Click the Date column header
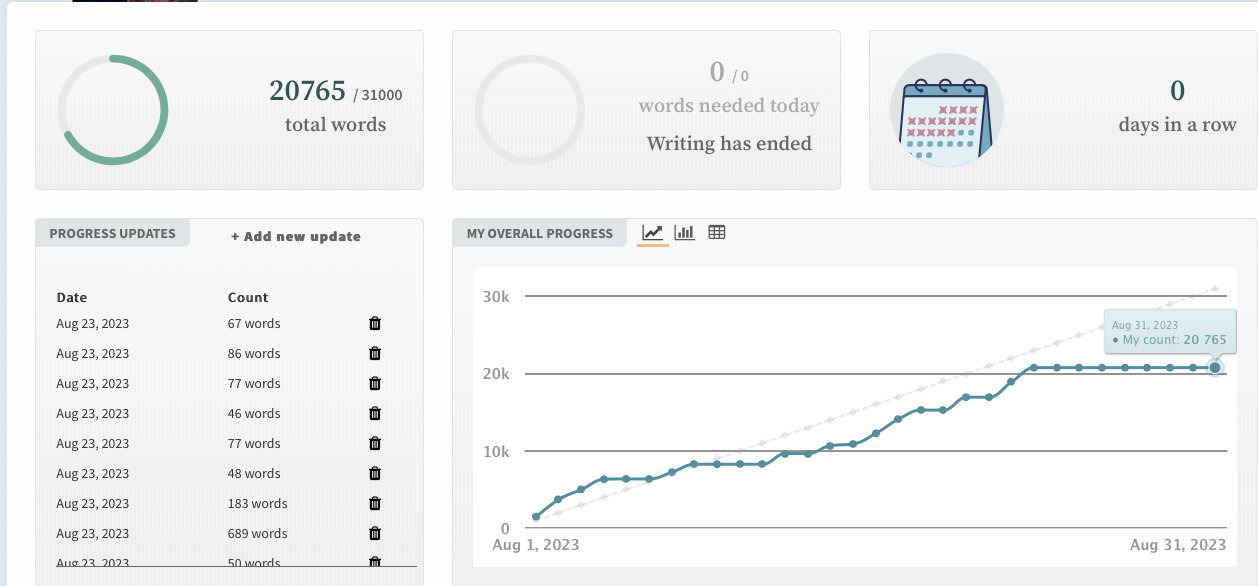This screenshot has height=586, width=1258. point(72,297)
